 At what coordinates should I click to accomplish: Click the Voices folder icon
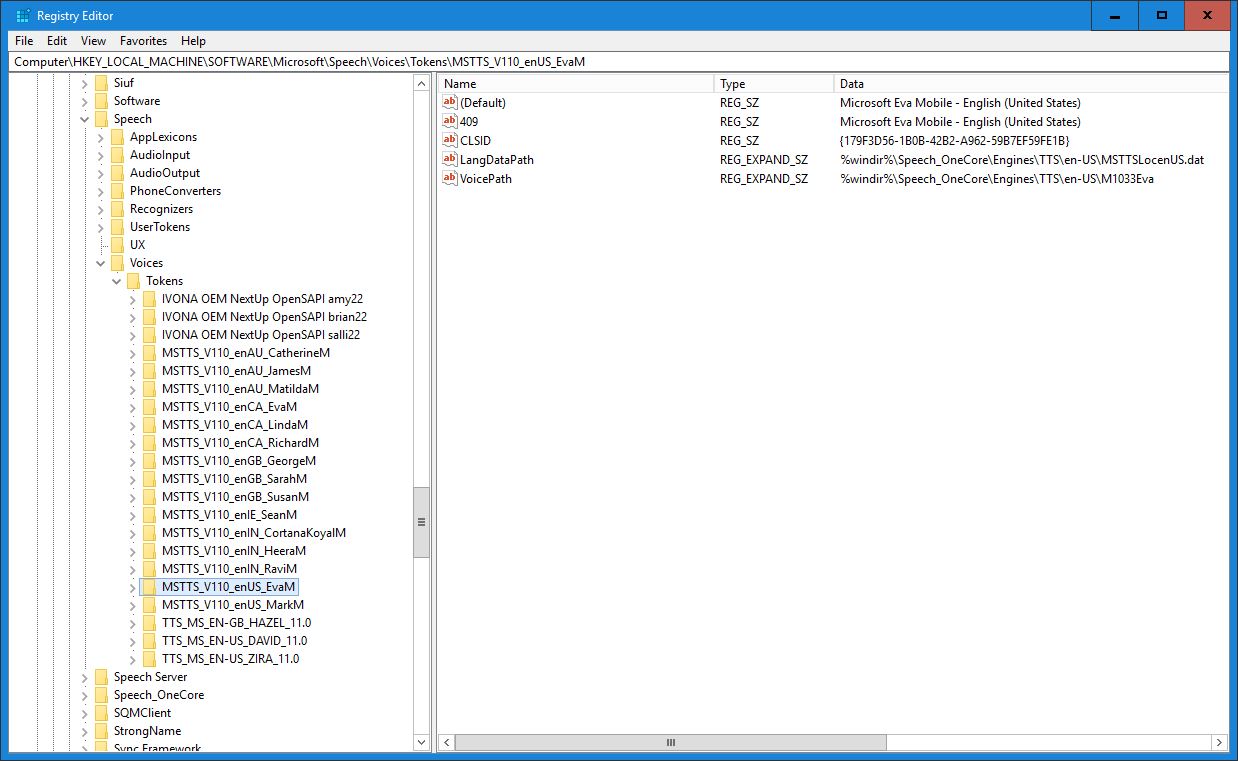click(118, 263)
